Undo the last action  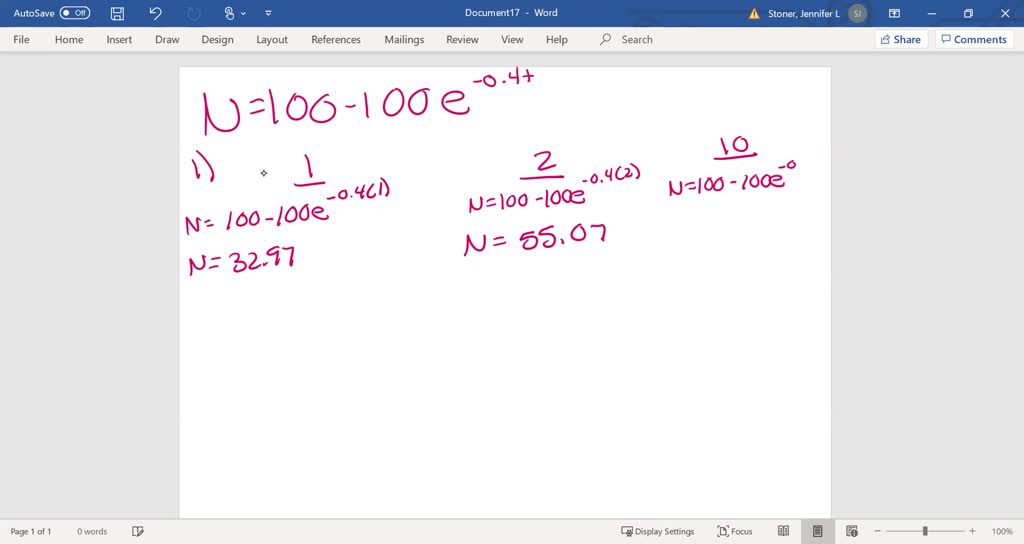coord(155,13)
